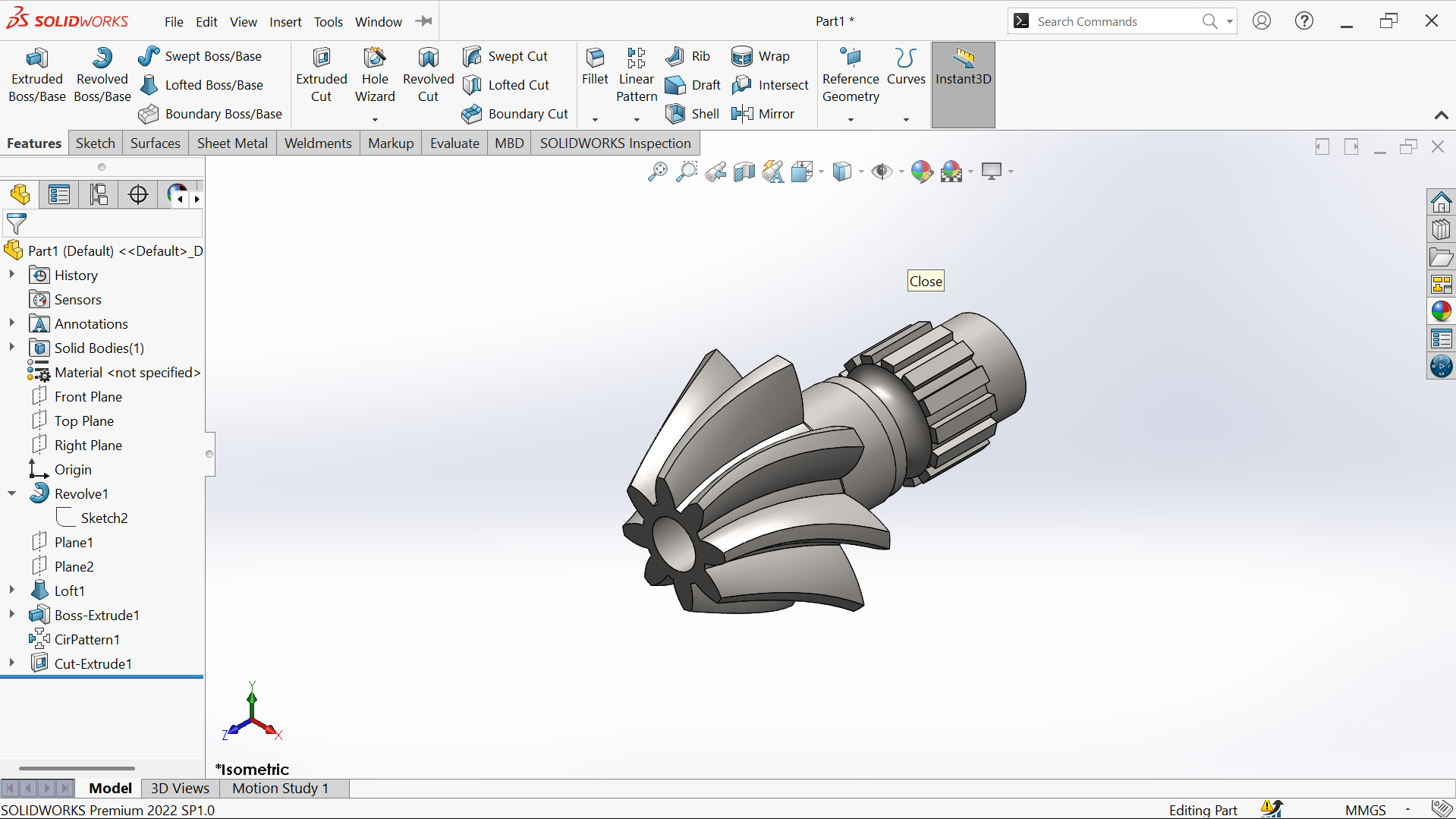Screen dimensions: 1456x819
Task: Open the DimXpertManager crosshair tab
Action: 138,195
